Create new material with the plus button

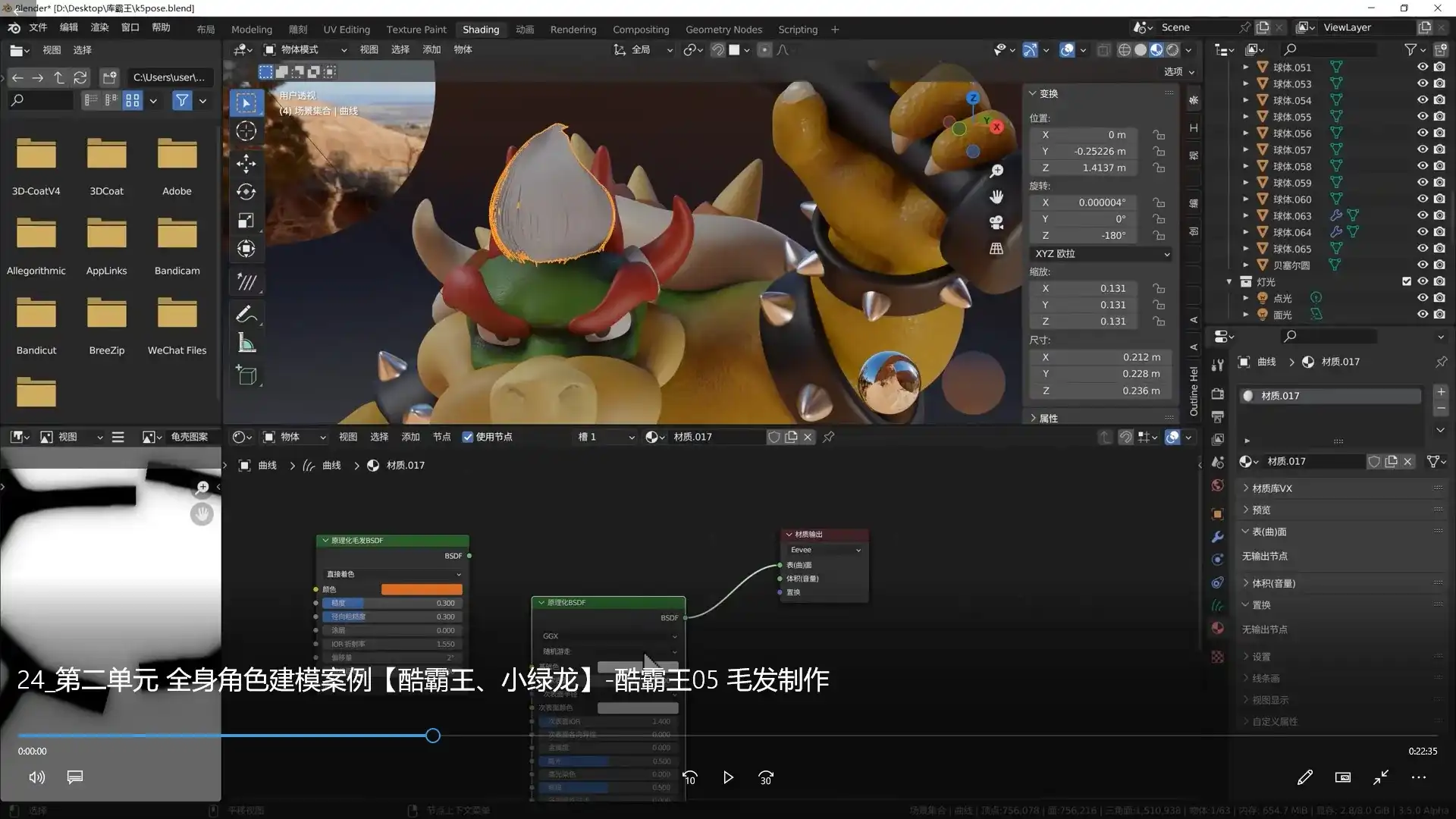1440,392
